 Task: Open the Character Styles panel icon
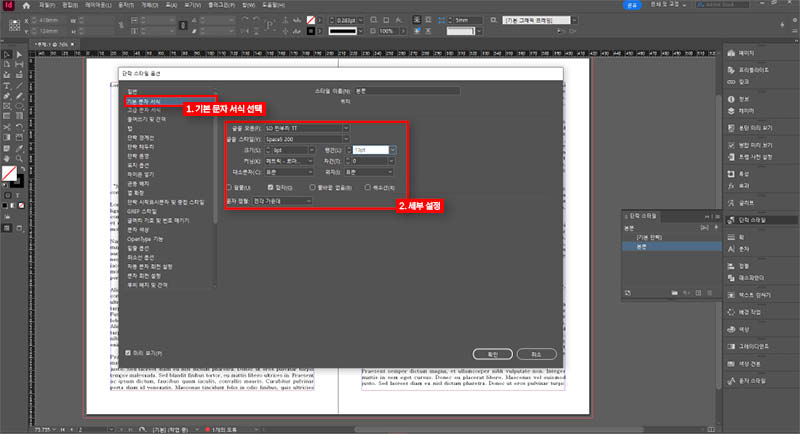point(731,380)
